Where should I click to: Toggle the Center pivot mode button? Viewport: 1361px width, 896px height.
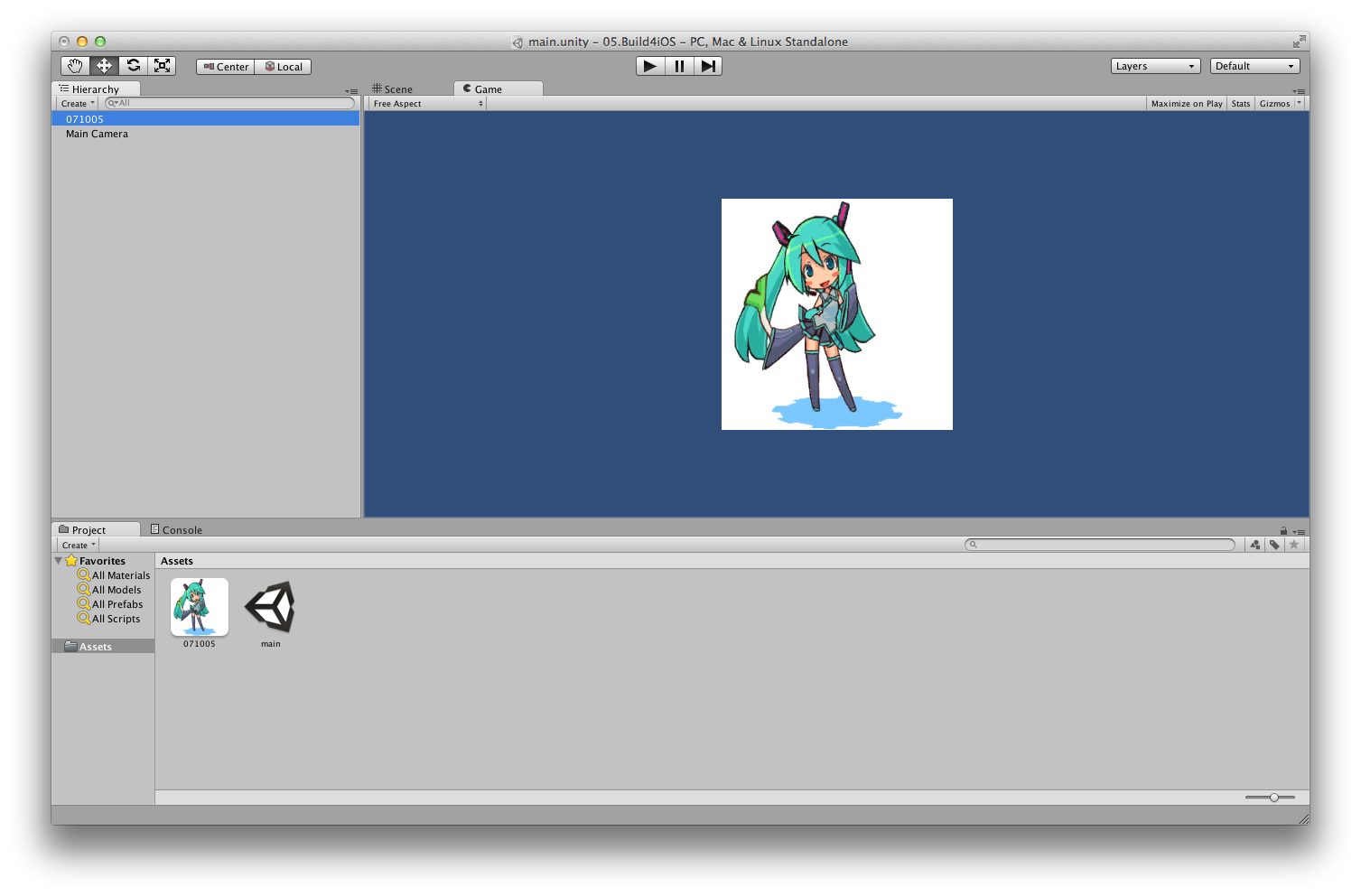pyautogui.click(x=226, y=67)
